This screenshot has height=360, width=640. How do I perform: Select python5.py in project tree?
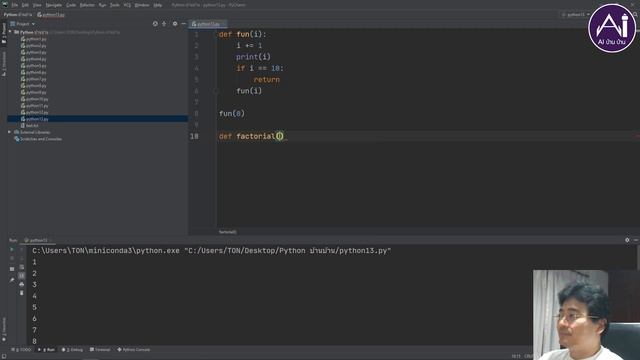[34, 66]
